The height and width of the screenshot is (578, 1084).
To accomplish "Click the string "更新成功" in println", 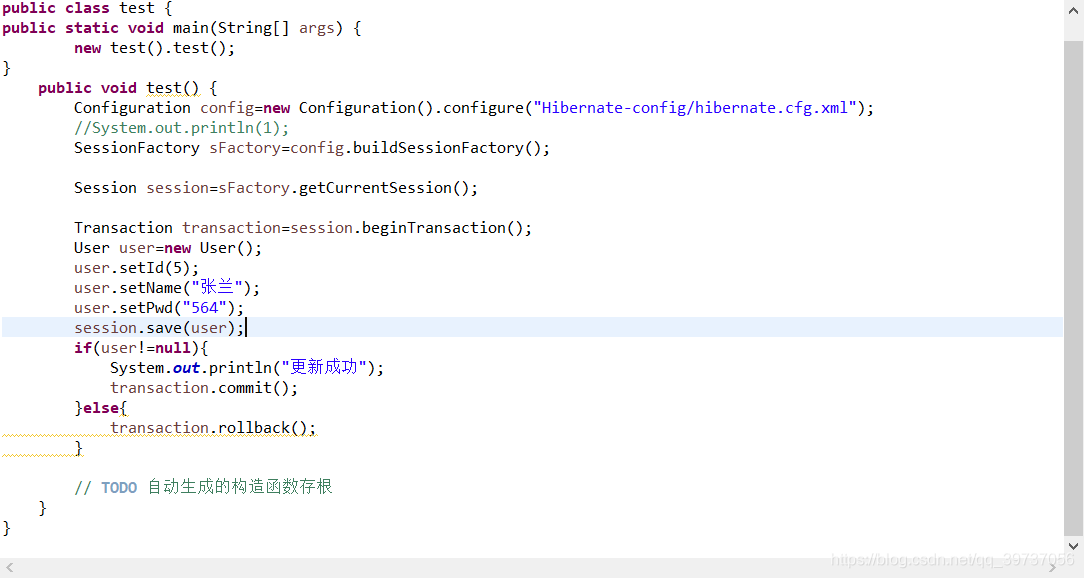I will (324, 367).
